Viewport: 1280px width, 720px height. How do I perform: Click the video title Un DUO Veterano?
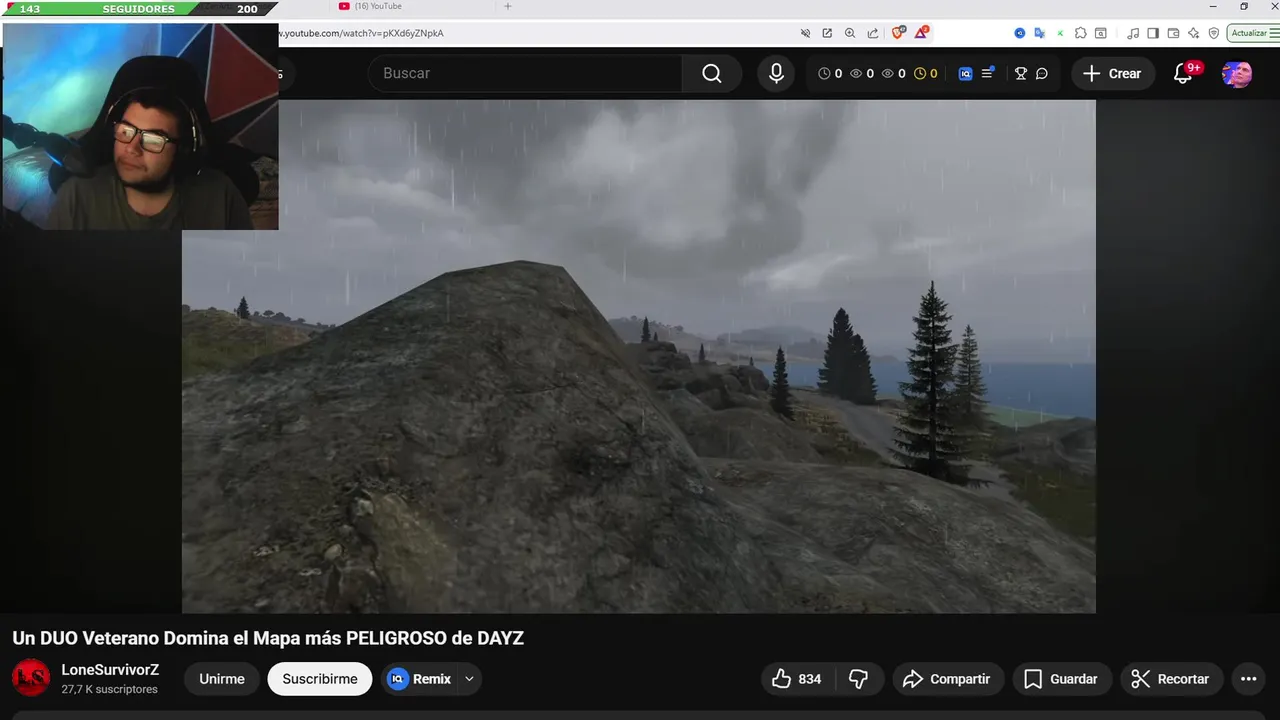pyautogui.click(x=268, y=638)
